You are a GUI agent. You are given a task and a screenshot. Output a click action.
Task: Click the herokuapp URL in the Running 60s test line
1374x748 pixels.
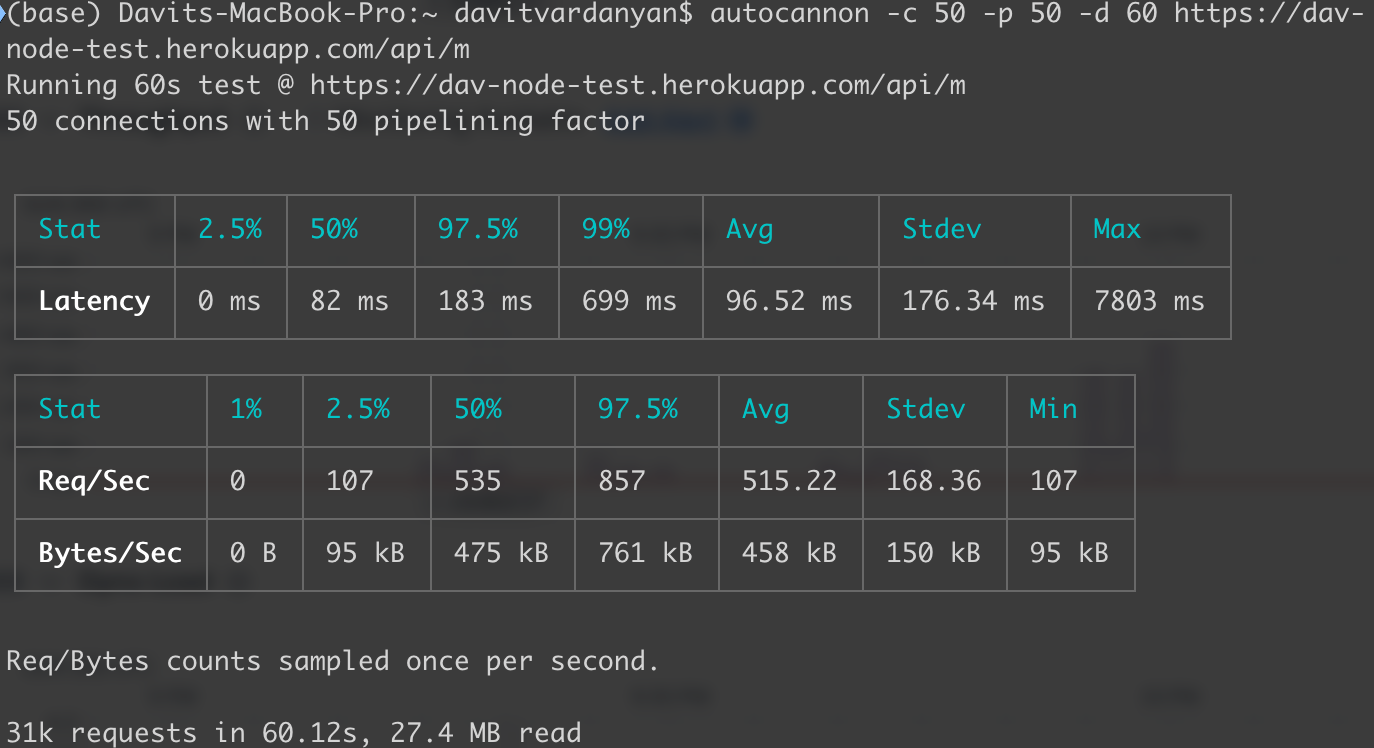637,85
